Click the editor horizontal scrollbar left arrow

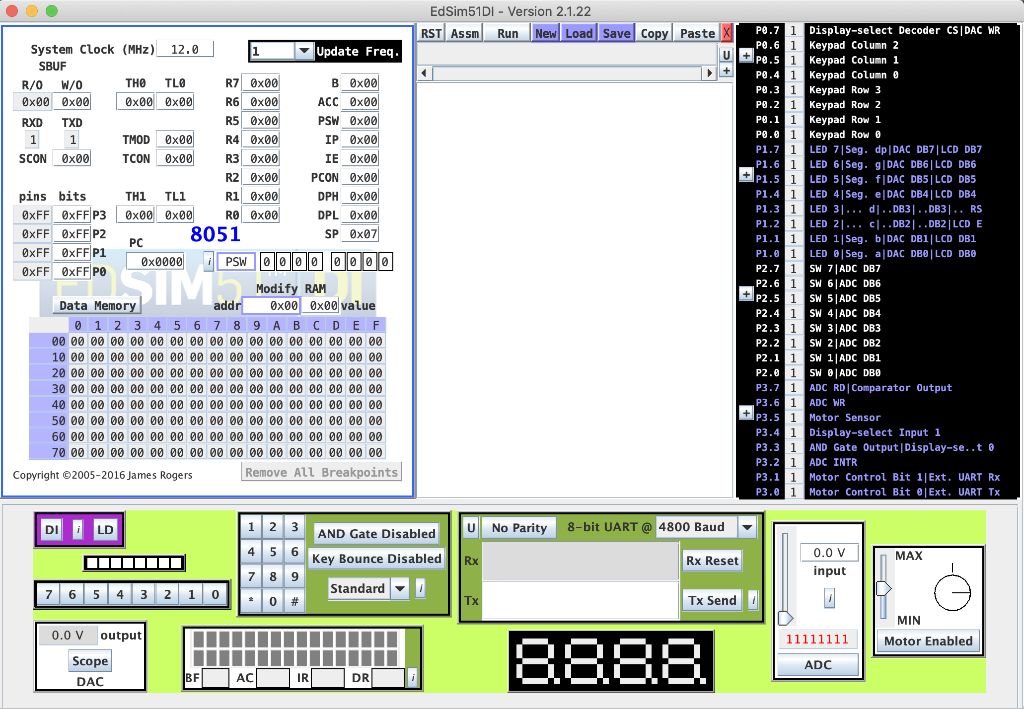click(424, 73)
